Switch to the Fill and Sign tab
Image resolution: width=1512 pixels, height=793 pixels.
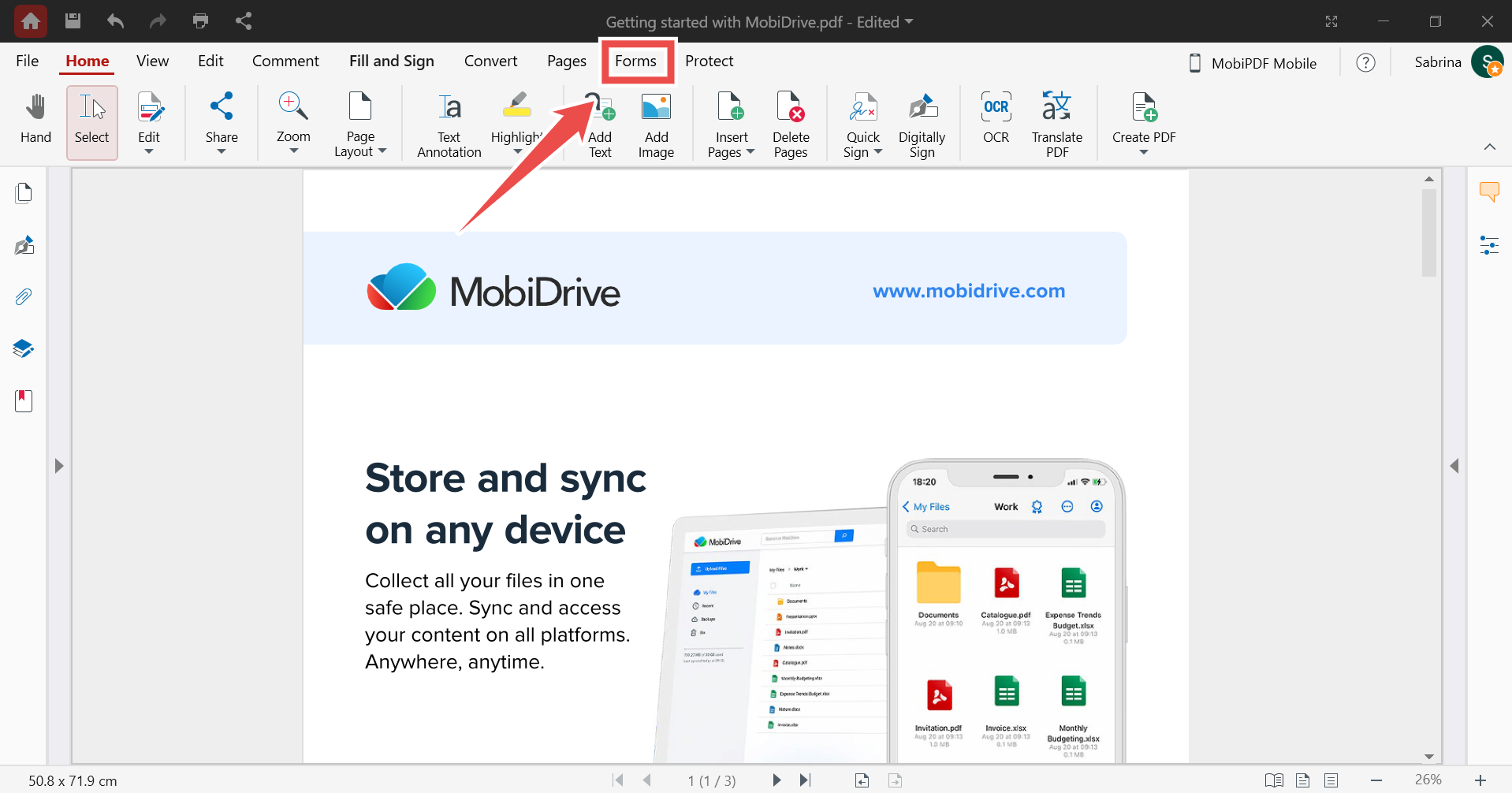pos(391,61)
